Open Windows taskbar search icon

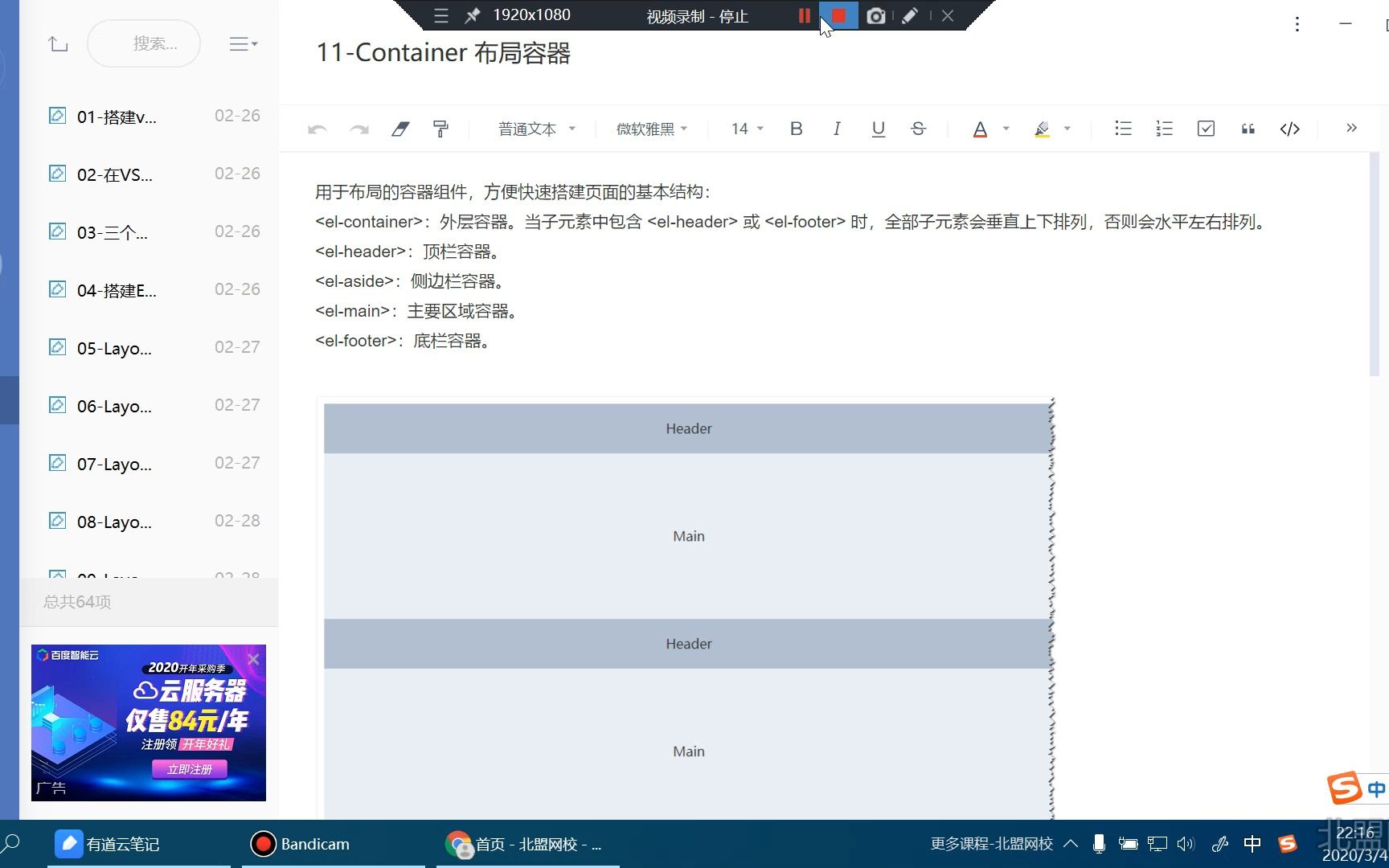(10, 843)
